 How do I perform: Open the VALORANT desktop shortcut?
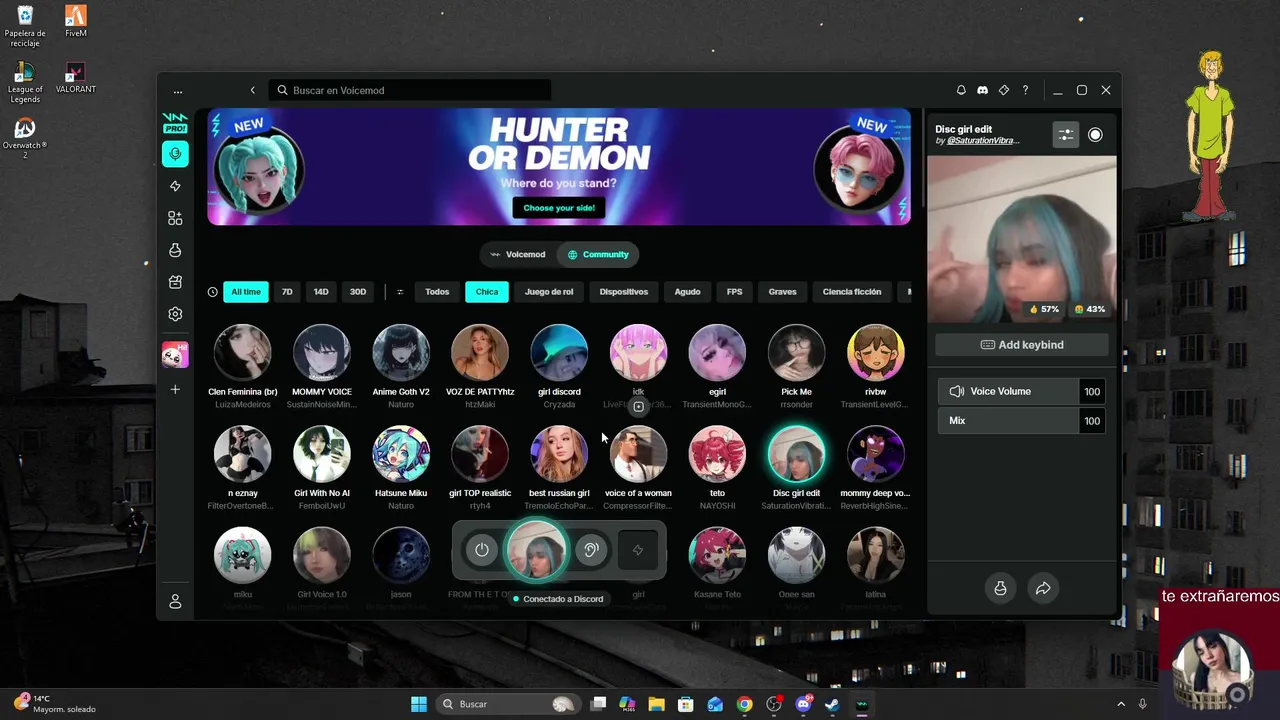coord(75,79)
